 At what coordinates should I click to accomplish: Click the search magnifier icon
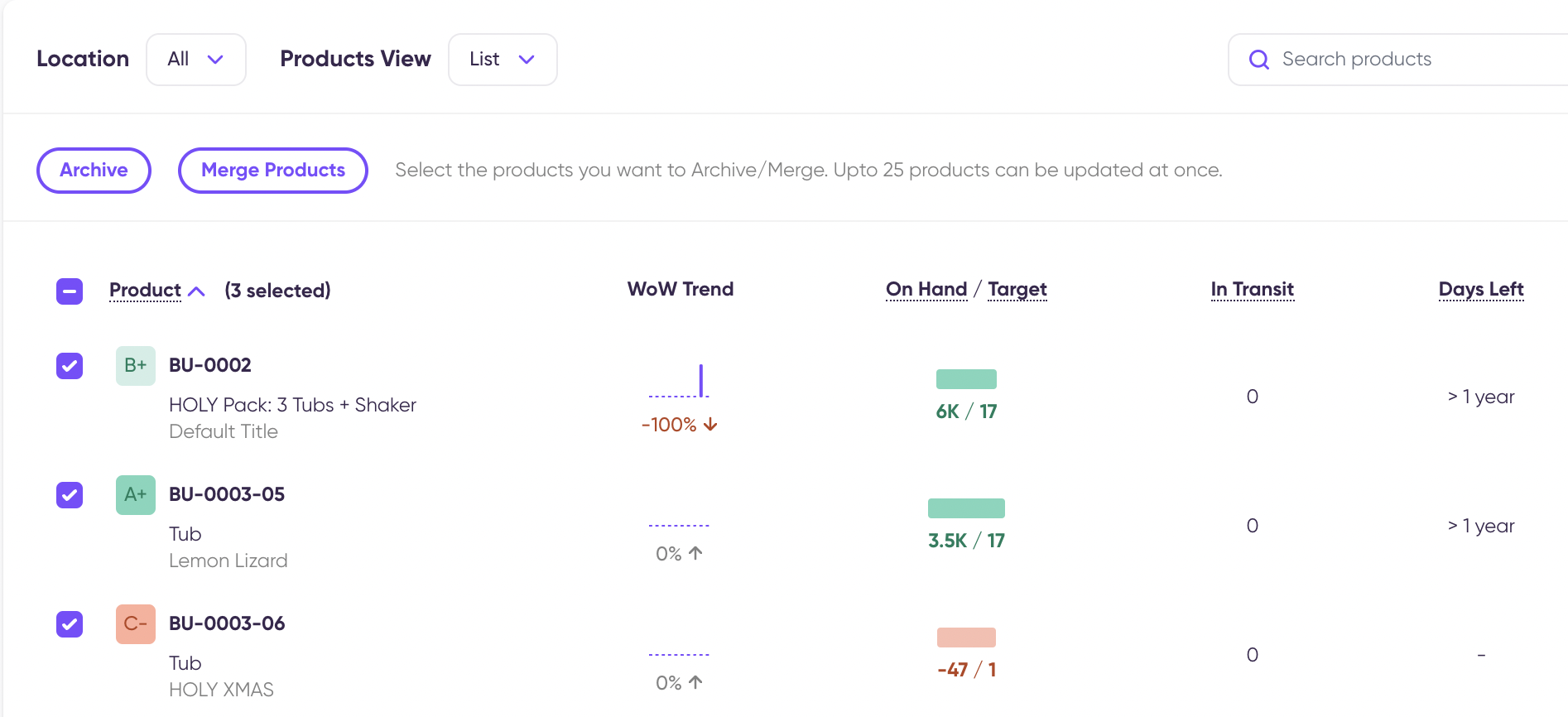click(1258, 60)
